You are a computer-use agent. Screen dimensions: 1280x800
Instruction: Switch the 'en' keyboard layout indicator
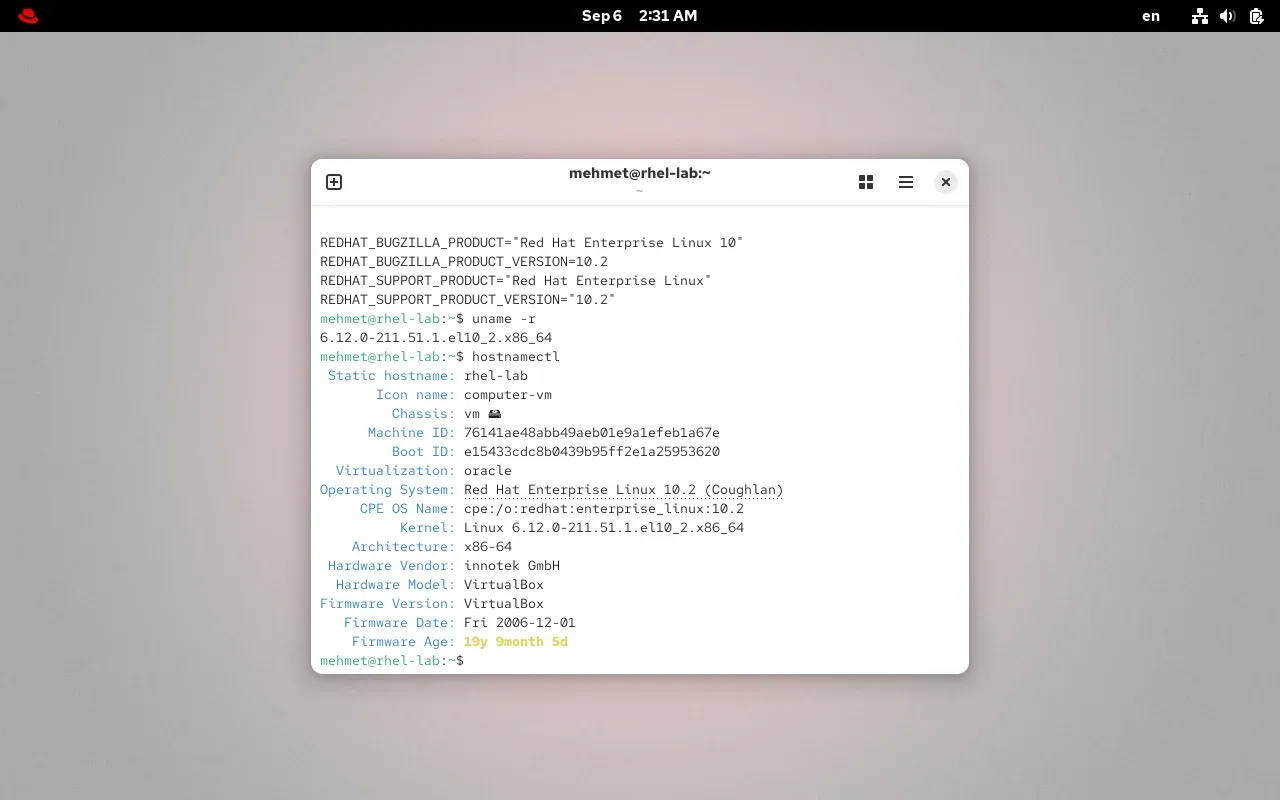(x=1151, y=16)
